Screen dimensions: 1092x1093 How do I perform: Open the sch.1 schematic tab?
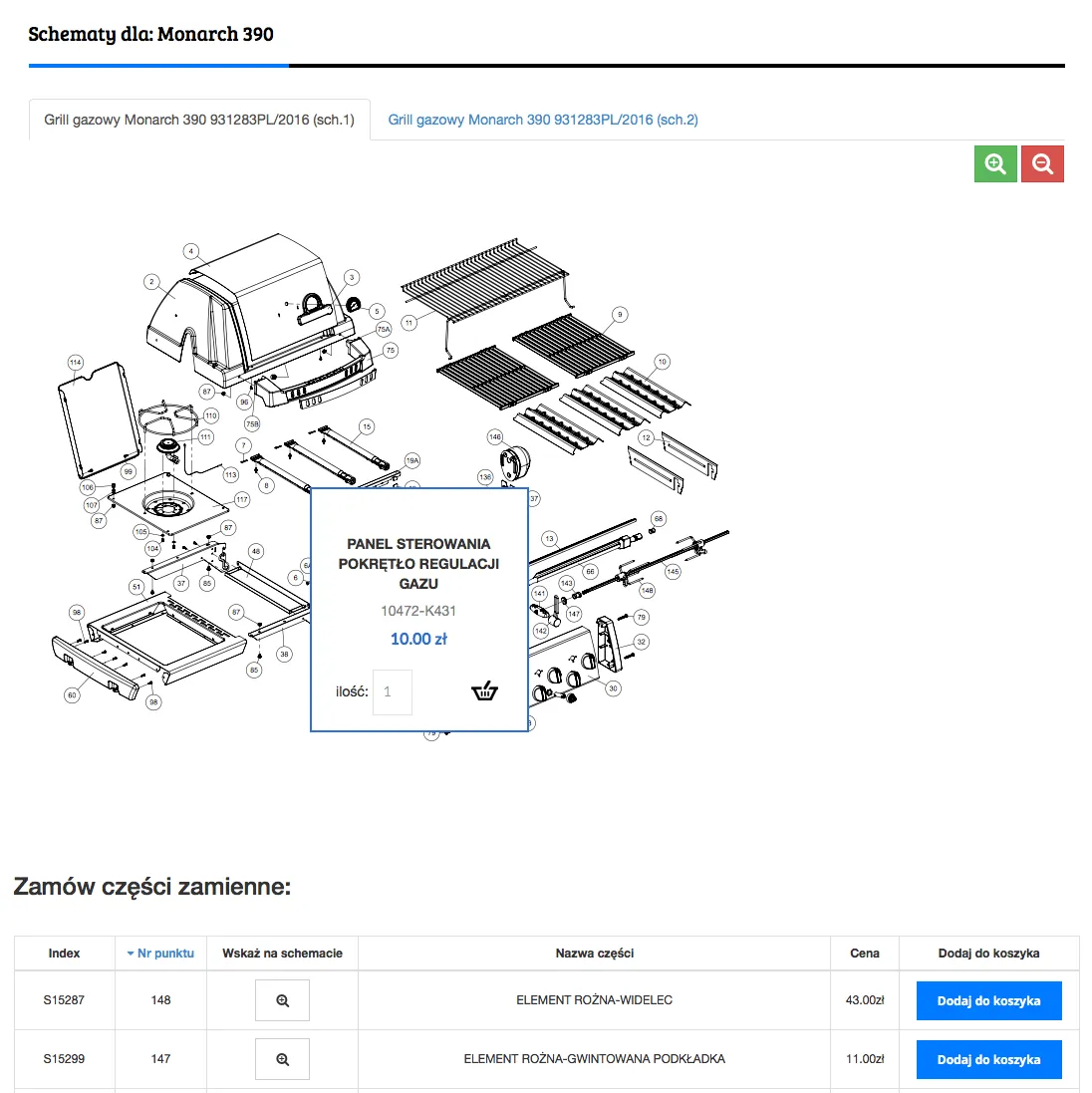coord(199,120)
